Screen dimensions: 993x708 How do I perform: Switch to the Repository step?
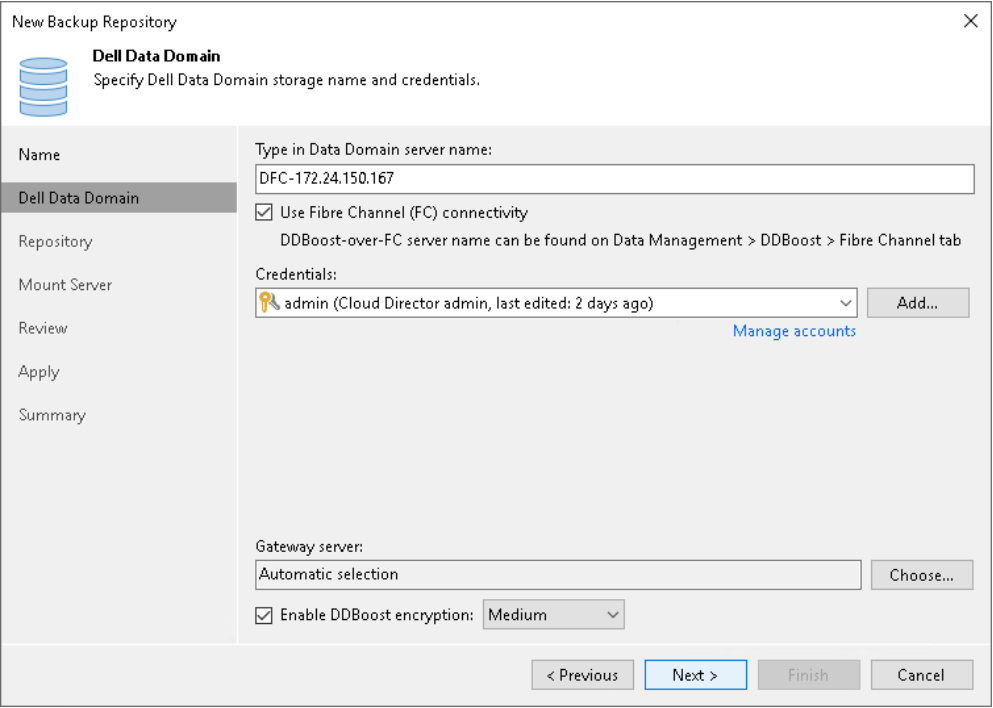(55, 241)
